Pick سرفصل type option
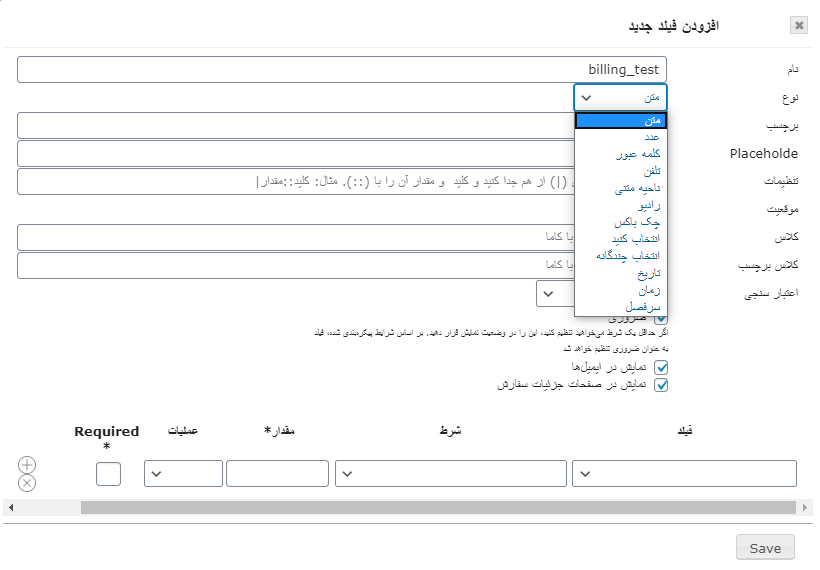 (x=620, y=306)
